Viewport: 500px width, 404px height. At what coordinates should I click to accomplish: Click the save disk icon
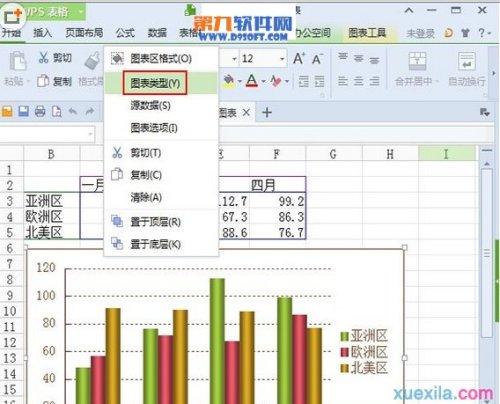click(23, 111)
